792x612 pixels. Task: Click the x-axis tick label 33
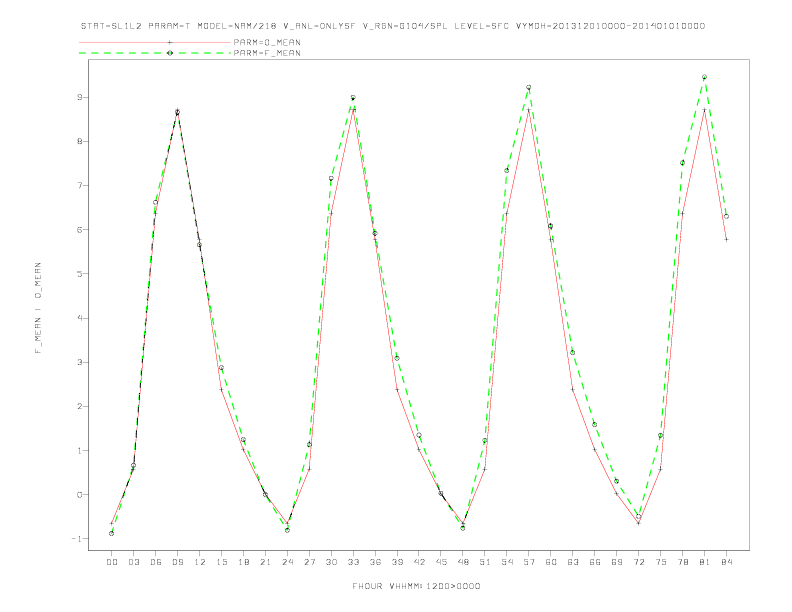(353, 562)
